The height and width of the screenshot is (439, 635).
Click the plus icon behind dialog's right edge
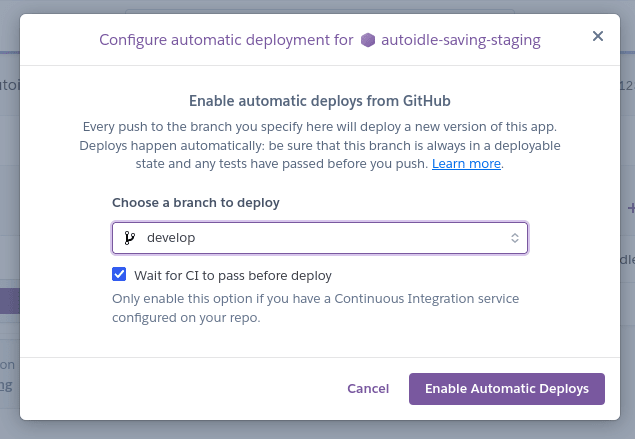pos(630,208)
